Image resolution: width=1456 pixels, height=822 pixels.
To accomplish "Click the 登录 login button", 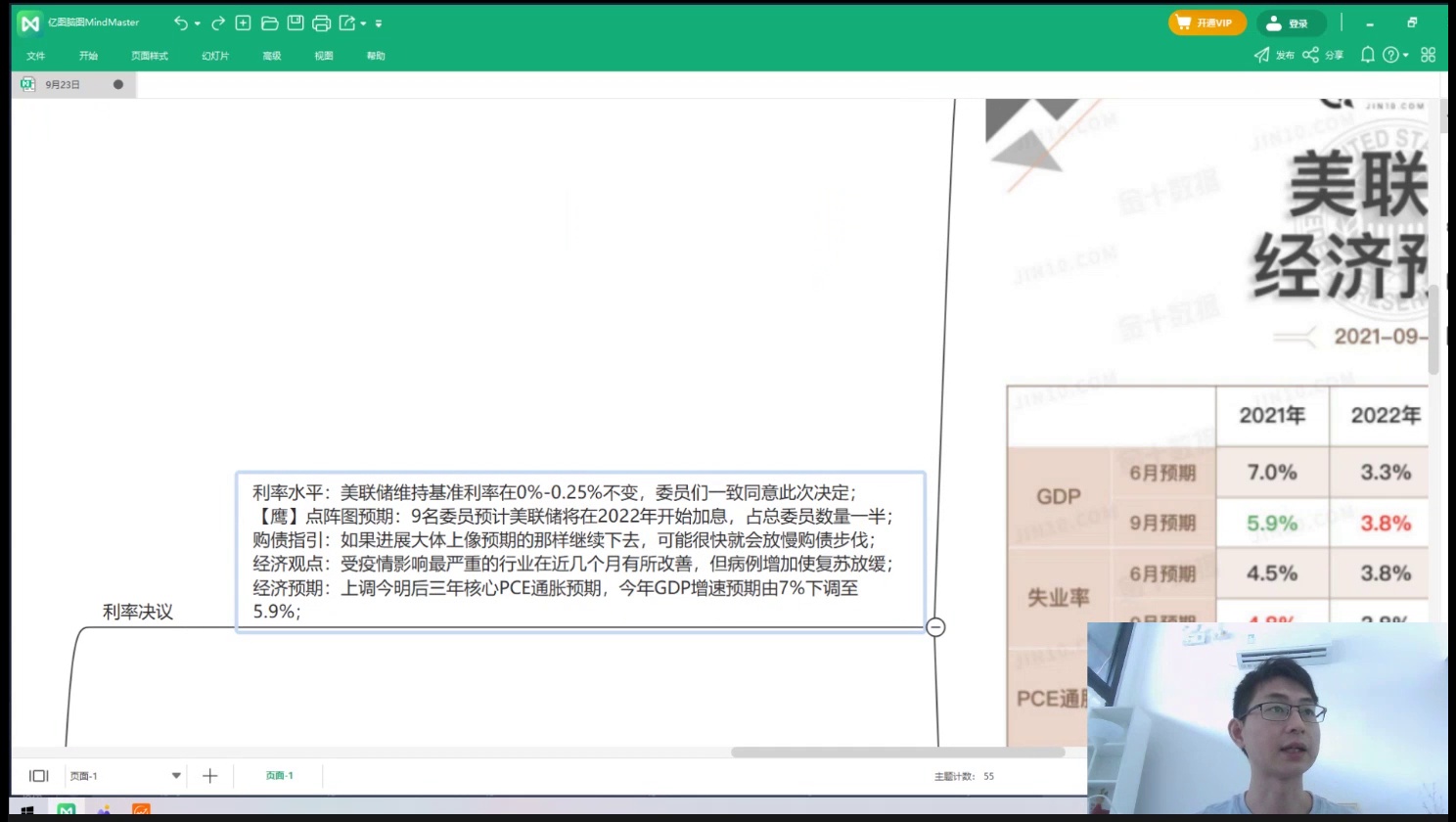I will point(1291,23).
